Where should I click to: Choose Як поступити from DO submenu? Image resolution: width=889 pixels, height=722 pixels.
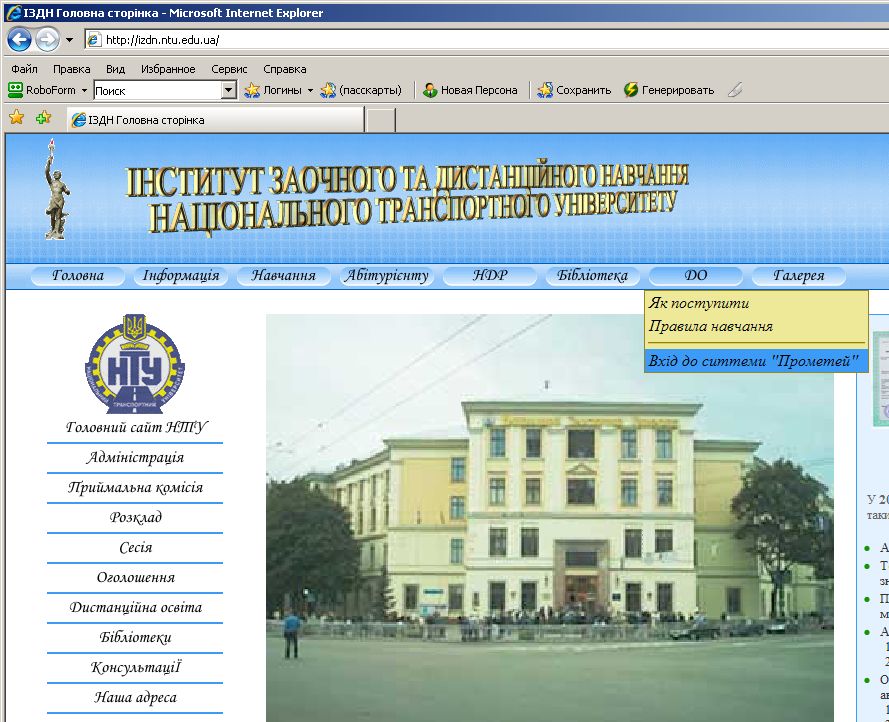[756, 303]
